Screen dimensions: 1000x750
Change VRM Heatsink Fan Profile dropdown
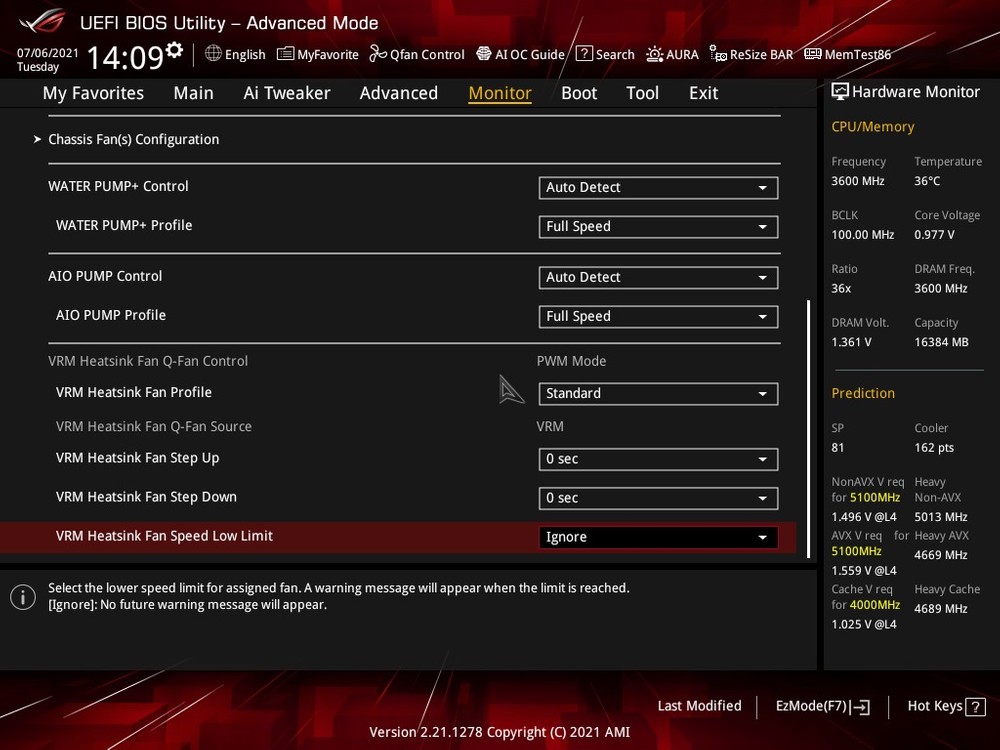tap(658, 394)
